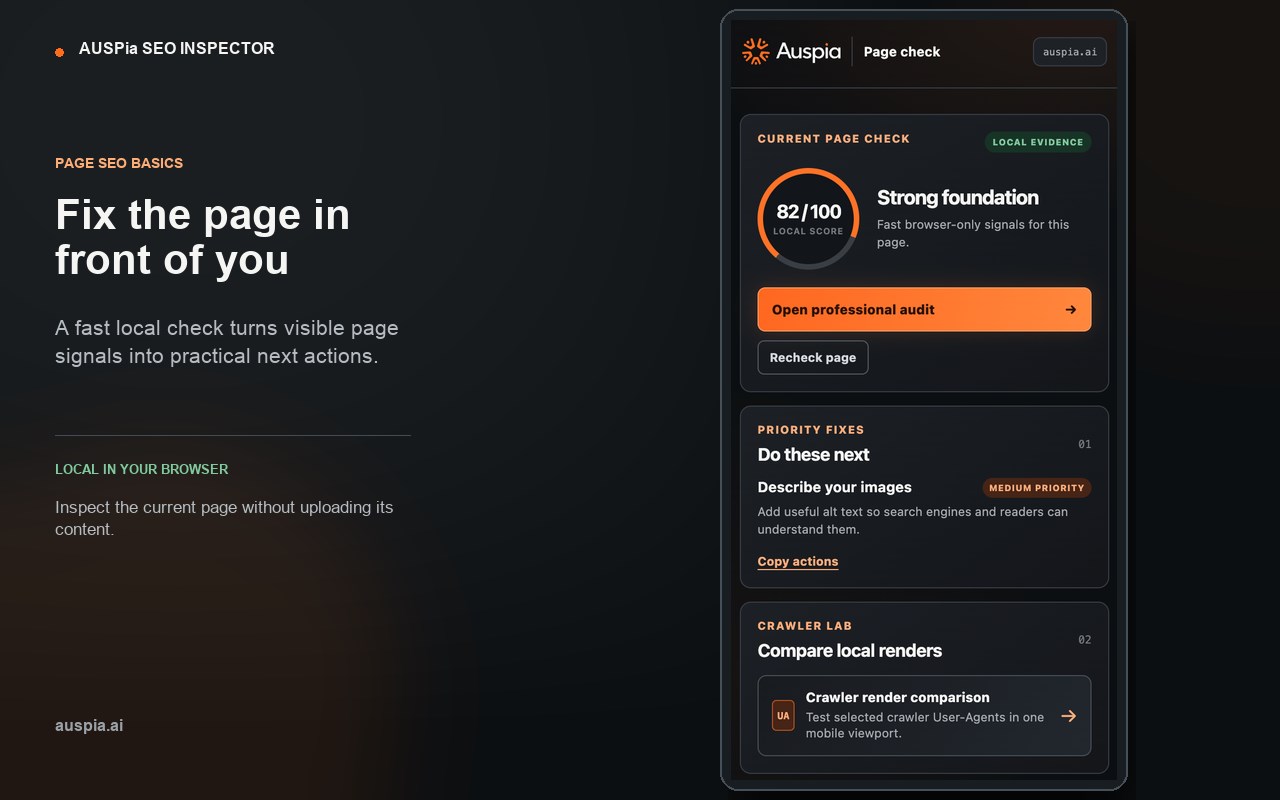This screenshot has height=800, width=1280.
Task: Click the Compare local renders heading
Action: point(850,651)
